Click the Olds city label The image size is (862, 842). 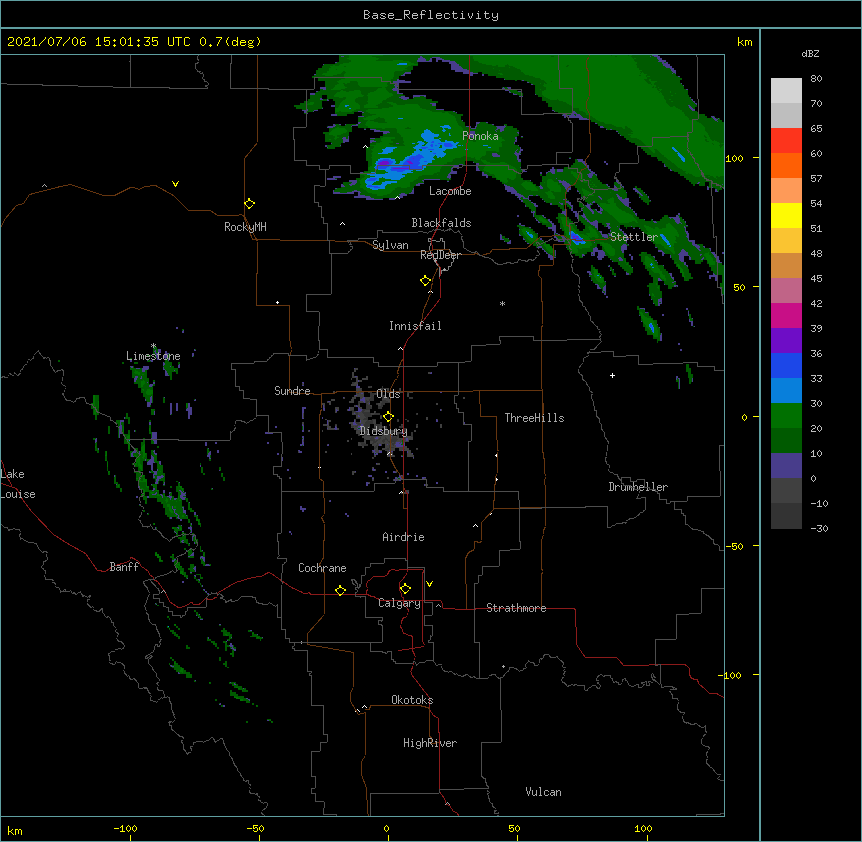[388, 394]
